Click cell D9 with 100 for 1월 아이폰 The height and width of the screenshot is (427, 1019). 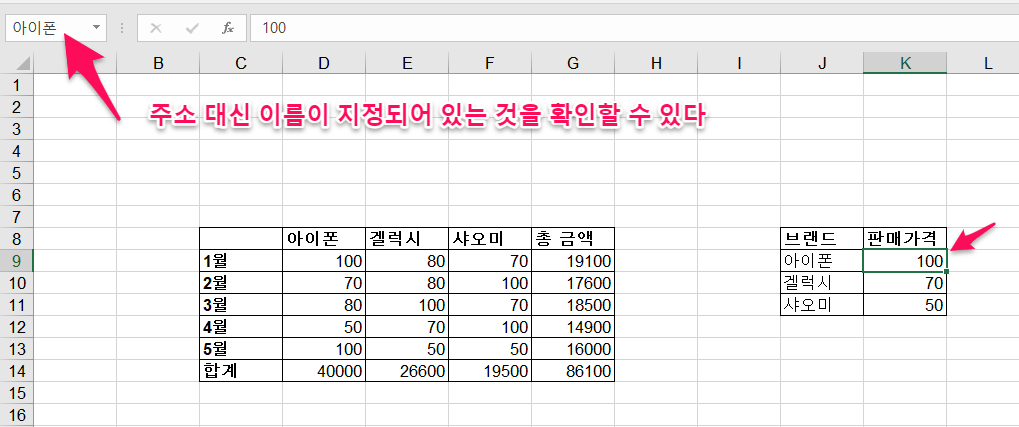click(324, 261)
